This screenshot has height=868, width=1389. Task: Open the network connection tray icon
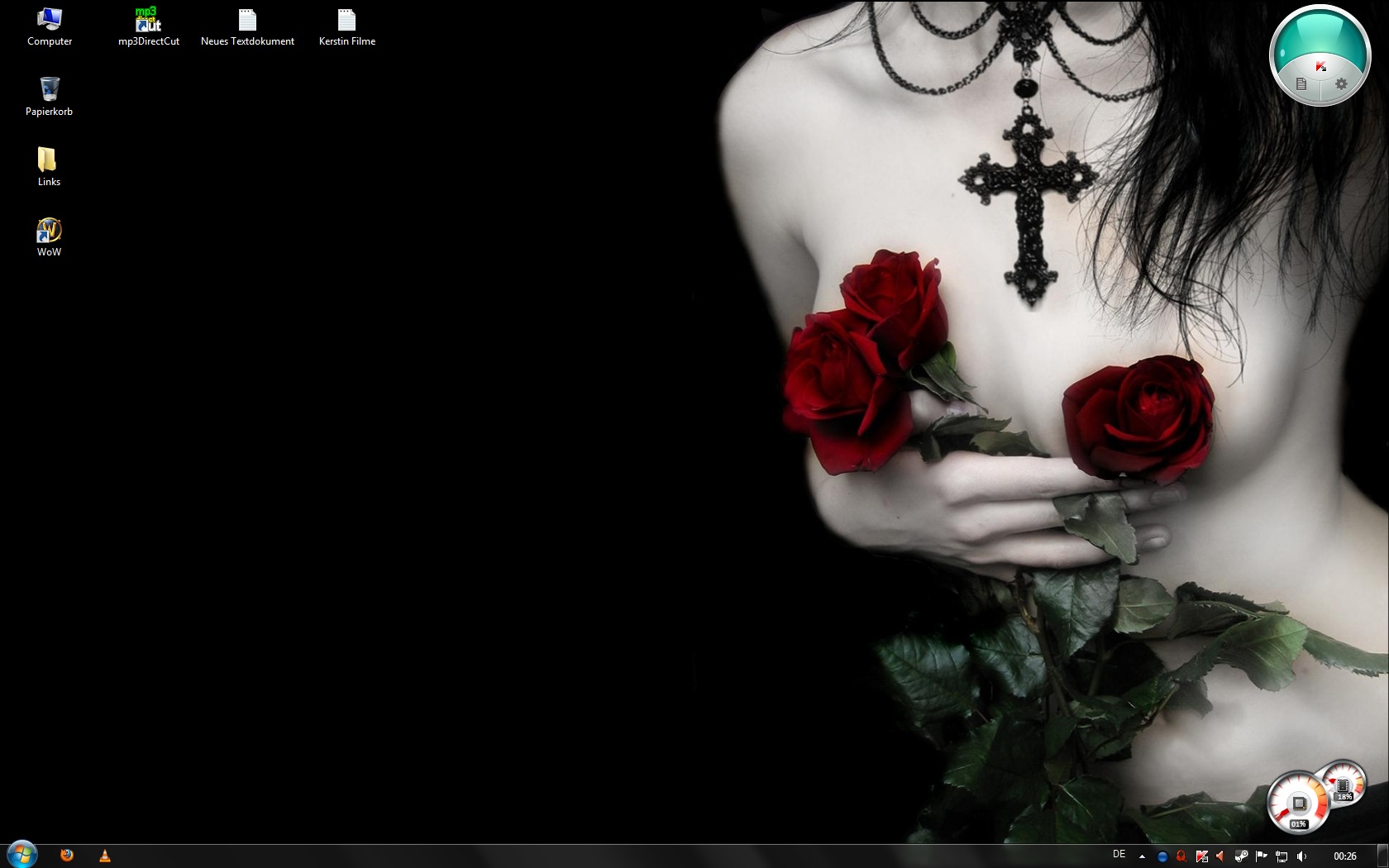pos(1282,856)
